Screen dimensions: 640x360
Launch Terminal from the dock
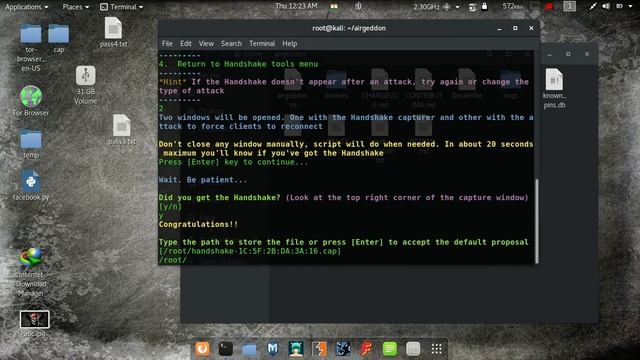pyautogui.click(x=226, y=349)
